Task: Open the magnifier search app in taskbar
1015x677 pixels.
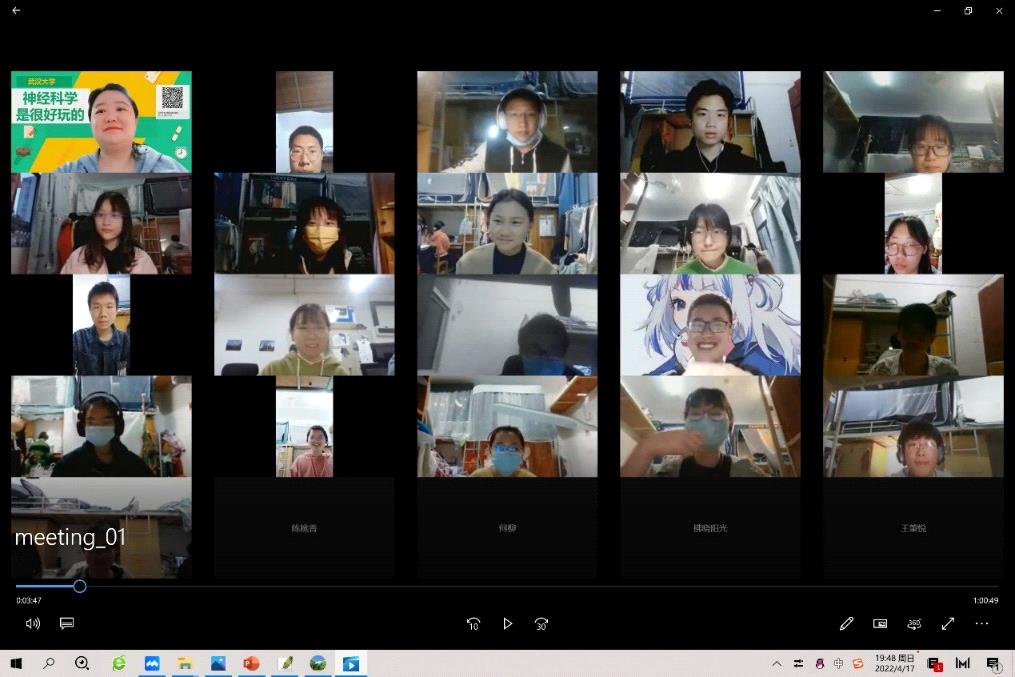Action: click(x=82, y=663)
